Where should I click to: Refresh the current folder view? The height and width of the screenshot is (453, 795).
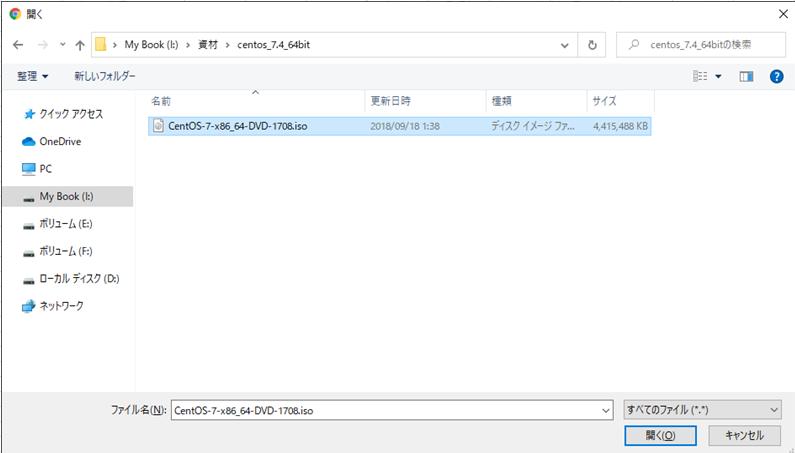592,45
